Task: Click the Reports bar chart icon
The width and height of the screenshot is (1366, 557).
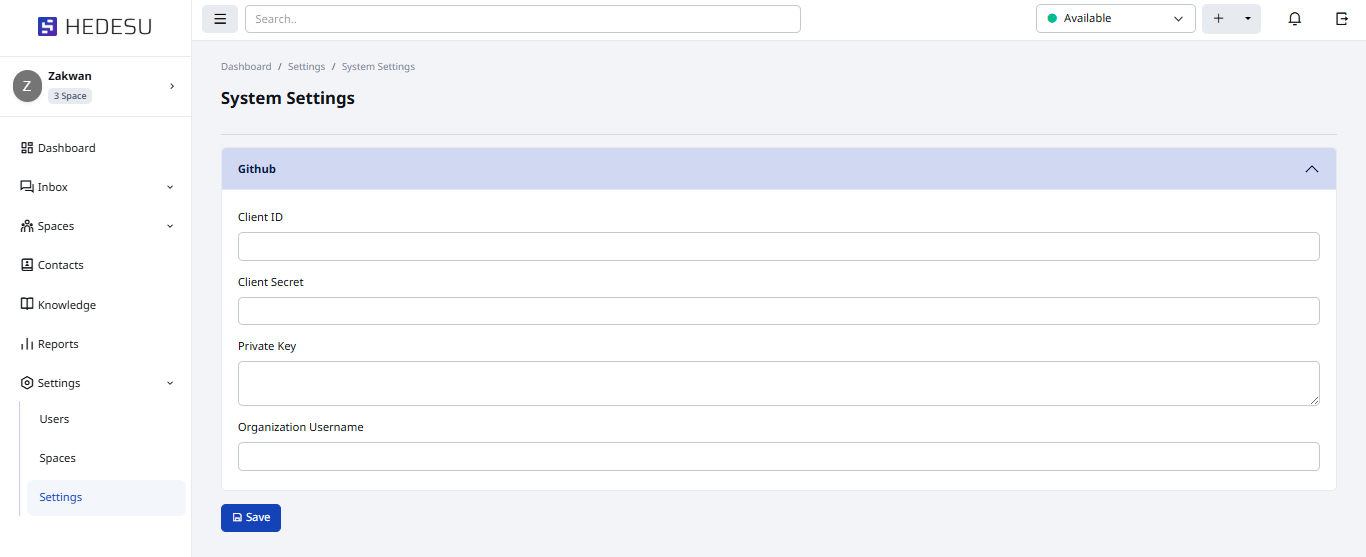Action: [27, 344]
